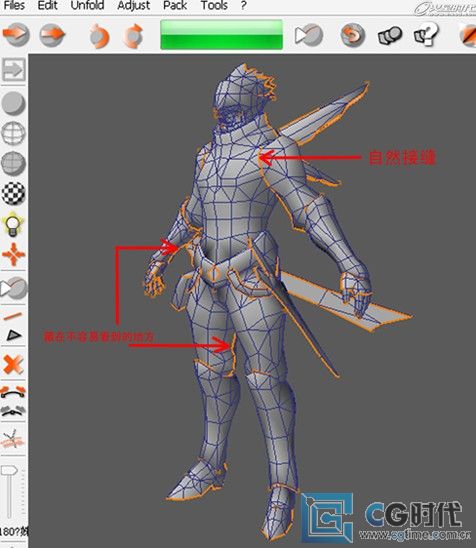The height and width of the screenshot is (548, 476).
Task: Click the crossed-lines mesh cut icon
Action: pos(13,439)
